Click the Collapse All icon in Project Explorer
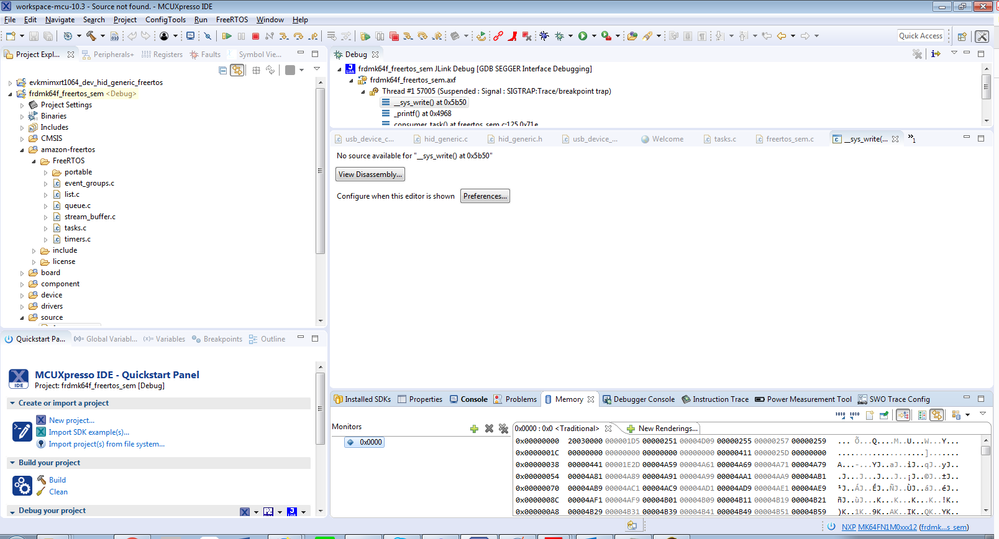 222,70
